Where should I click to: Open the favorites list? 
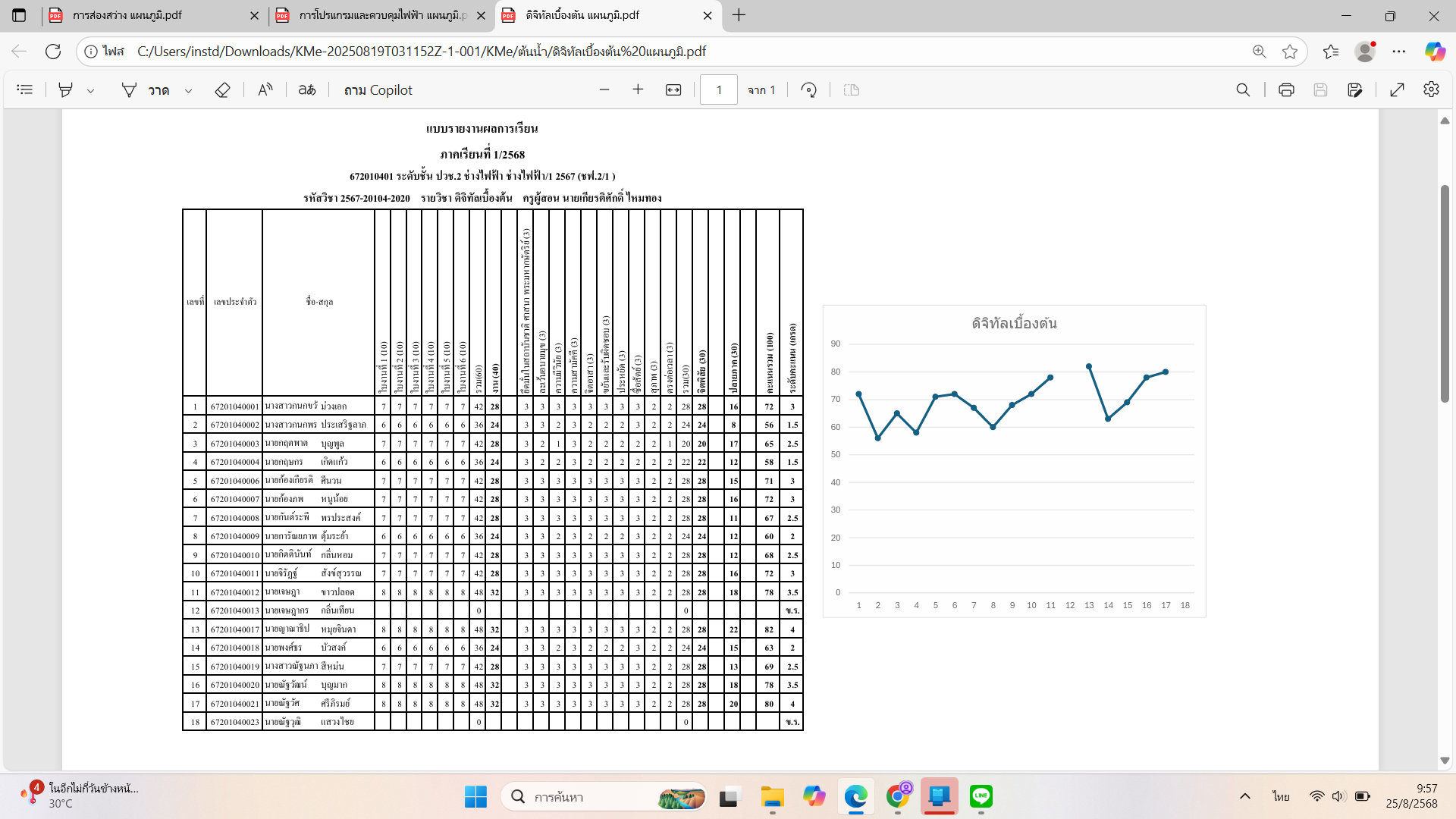point(1331,52)
